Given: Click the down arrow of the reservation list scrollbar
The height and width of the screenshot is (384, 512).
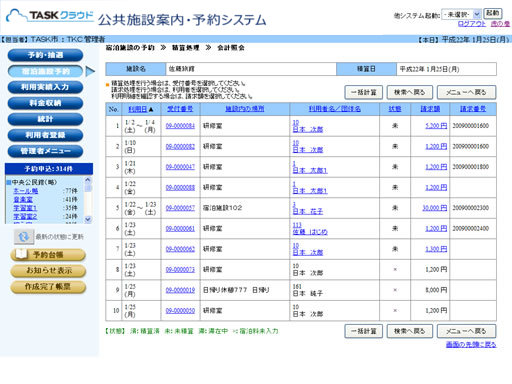Looking at the screenshot, I should tap(88, 219).
